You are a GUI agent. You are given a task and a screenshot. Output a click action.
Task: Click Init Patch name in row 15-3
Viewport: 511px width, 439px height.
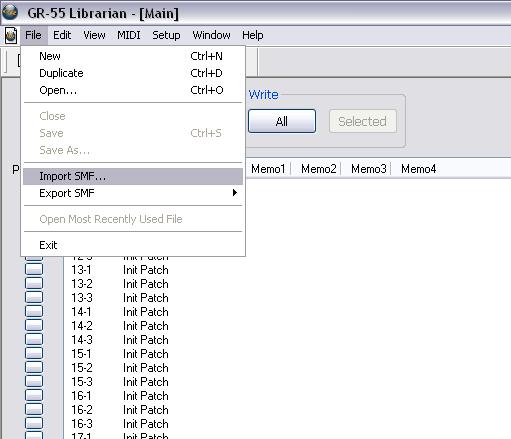146,382
